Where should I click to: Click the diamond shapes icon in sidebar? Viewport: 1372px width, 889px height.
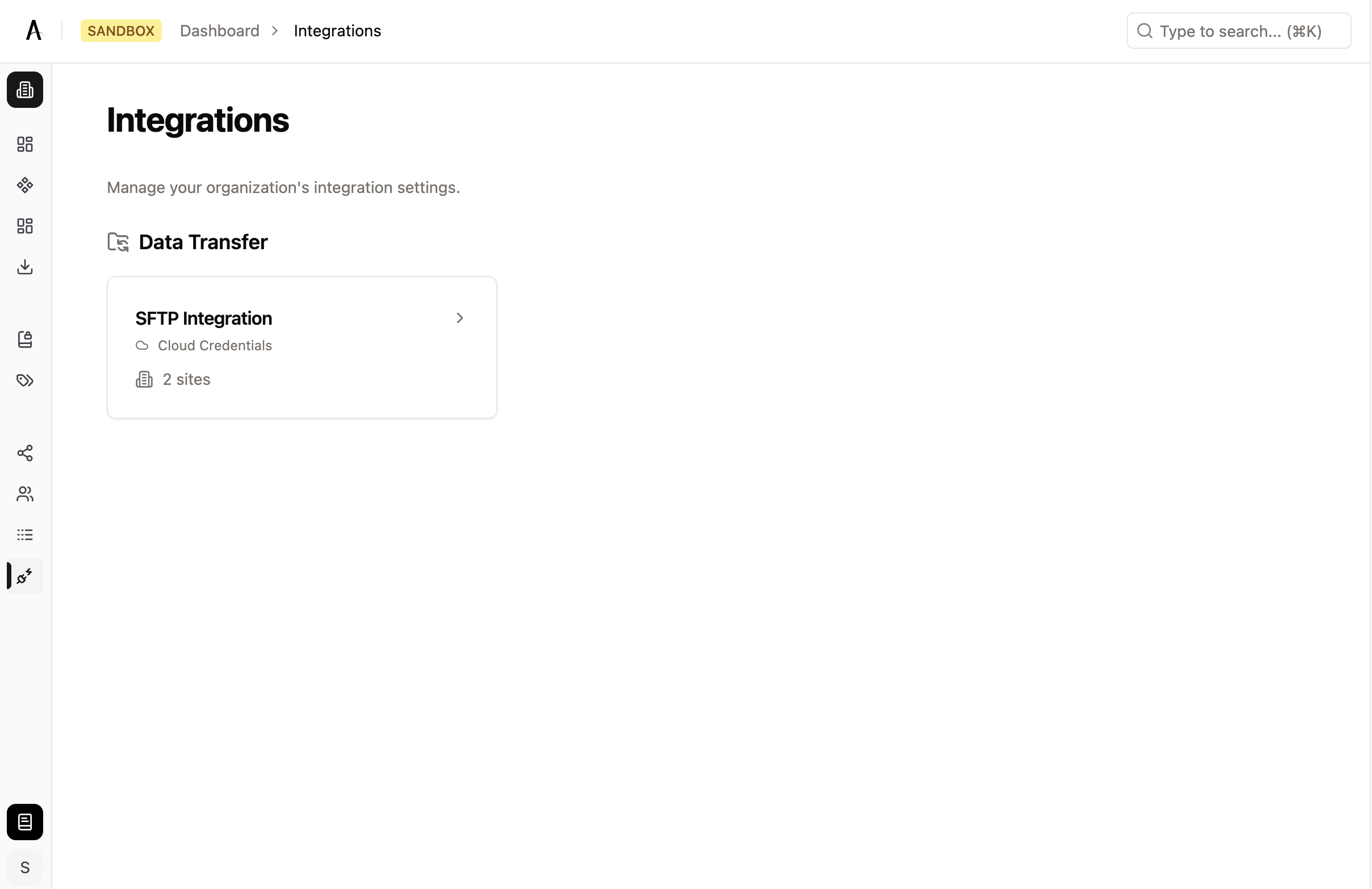point(24,185)
